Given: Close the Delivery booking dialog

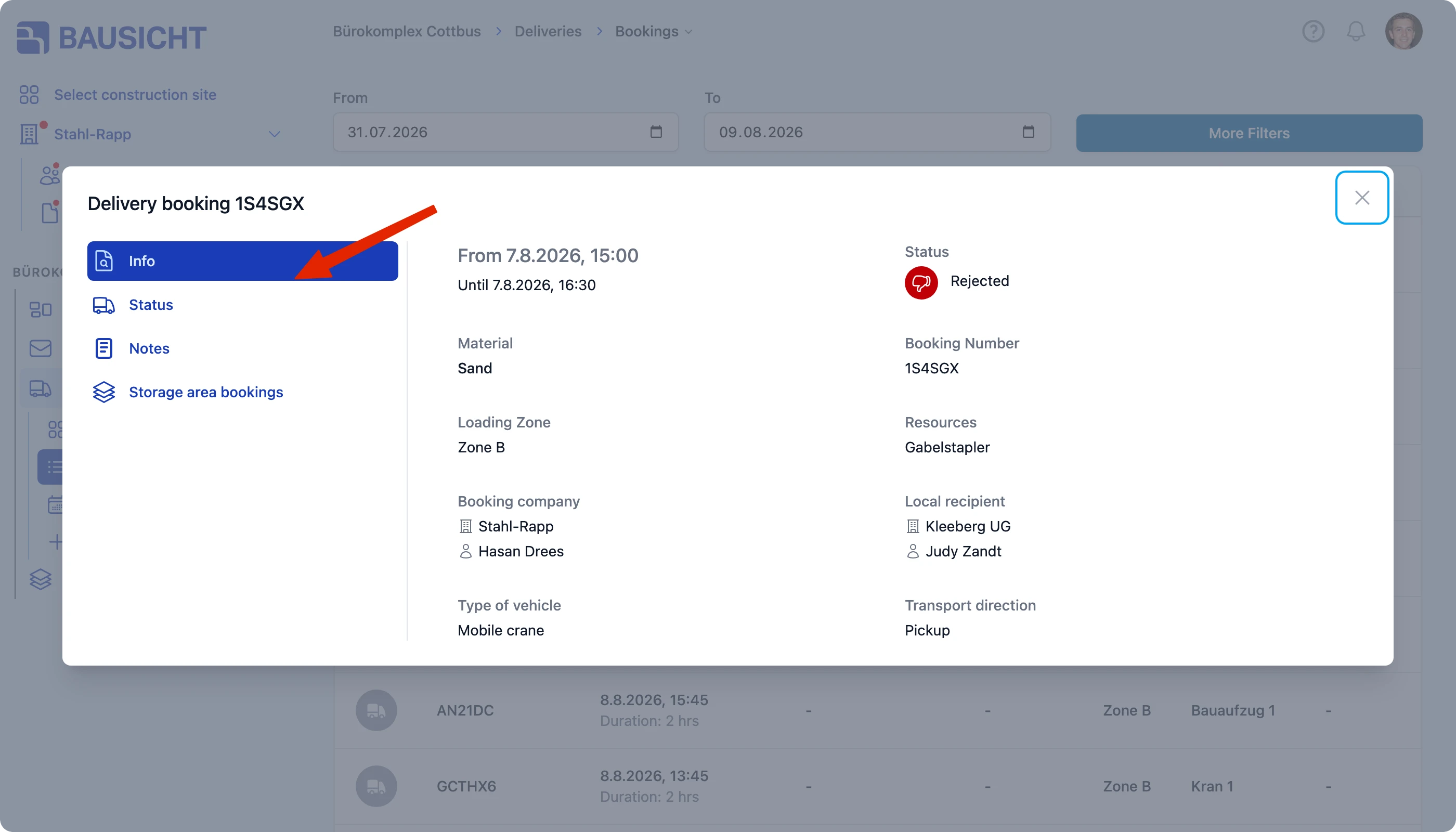Looking at the screenshot, I should click(1362, 198).
